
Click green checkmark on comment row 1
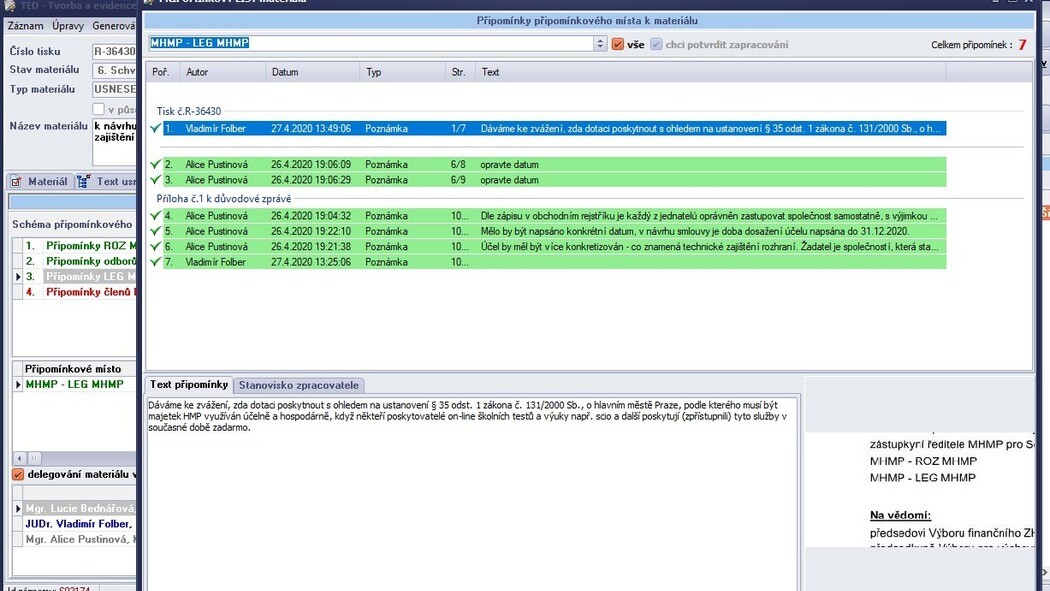(155, 128)
